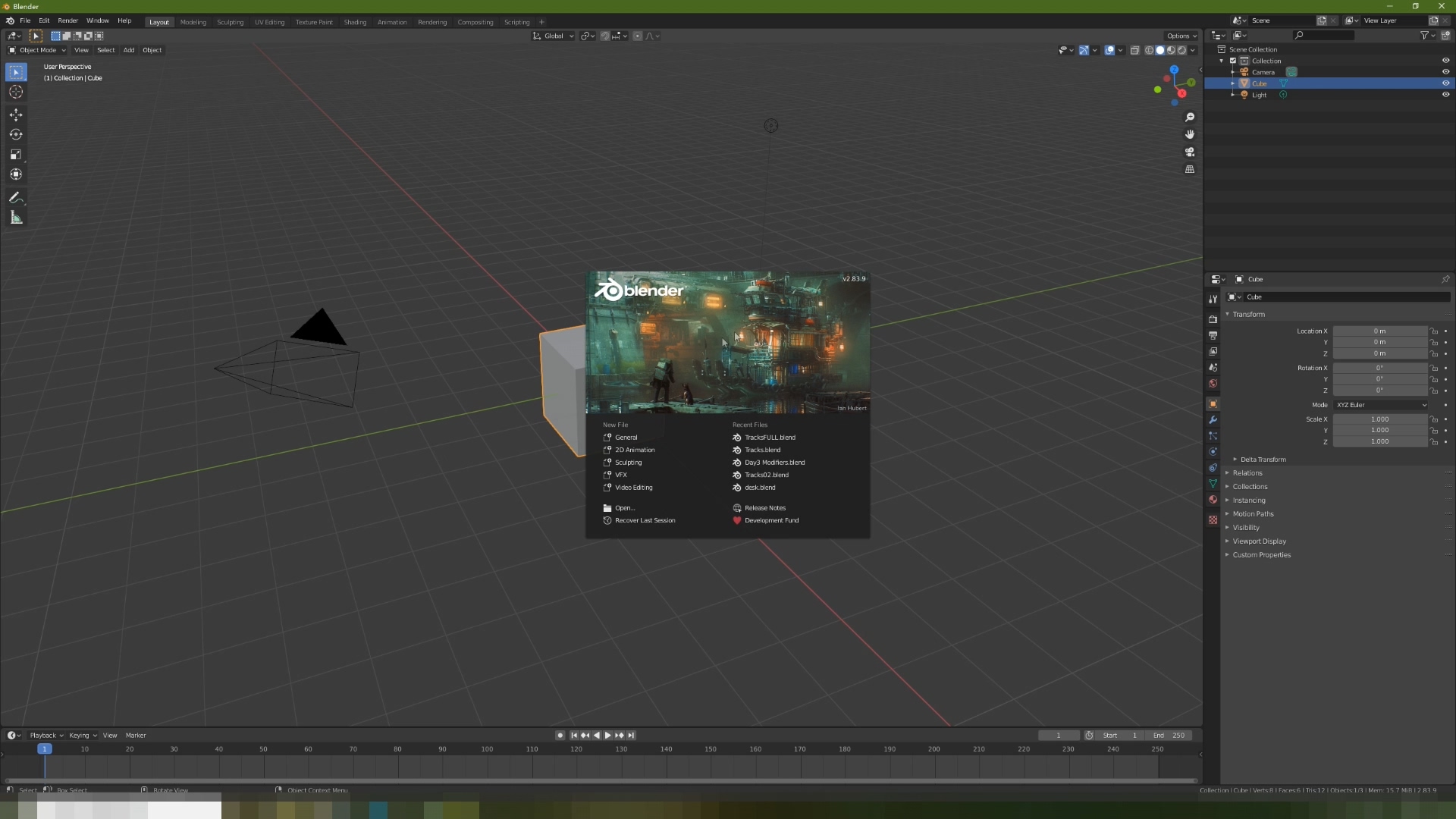Screen dimensions: 1456x819
Task: Click Recover Last Session
Action: point(645,520)
